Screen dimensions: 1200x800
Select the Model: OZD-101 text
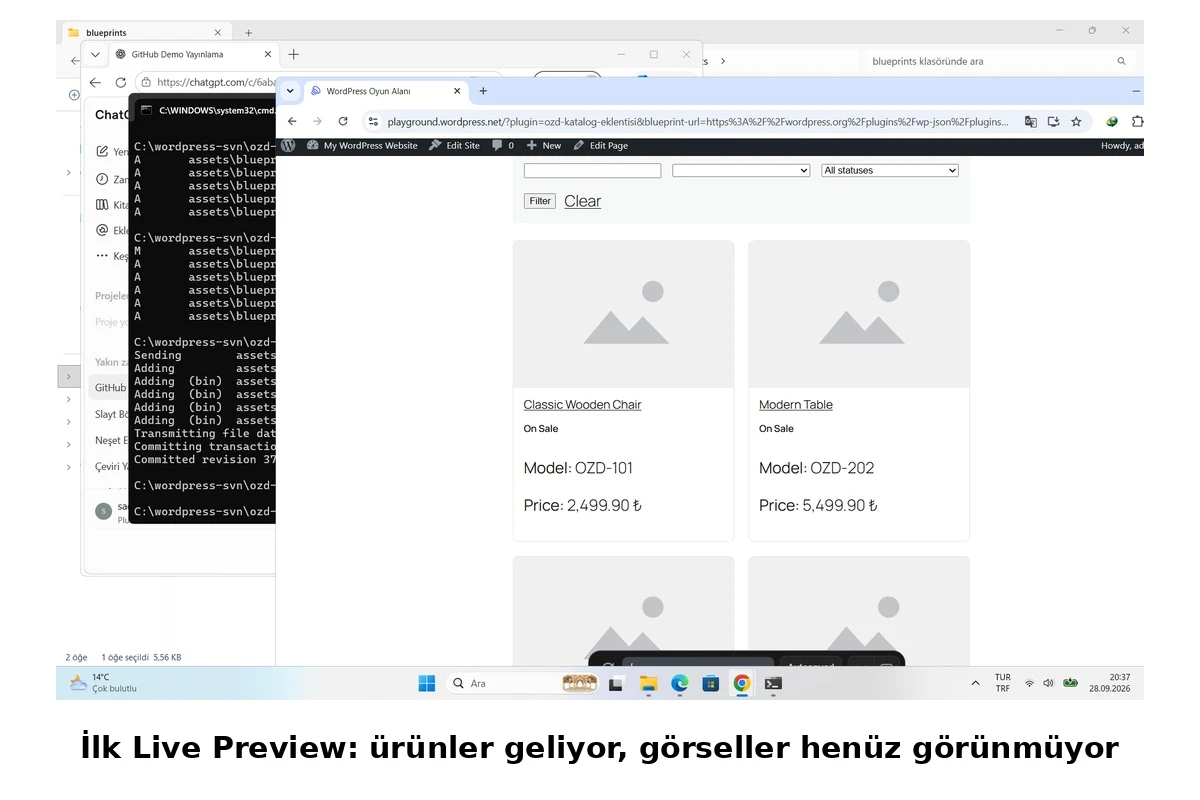click(x=578, y=468)
